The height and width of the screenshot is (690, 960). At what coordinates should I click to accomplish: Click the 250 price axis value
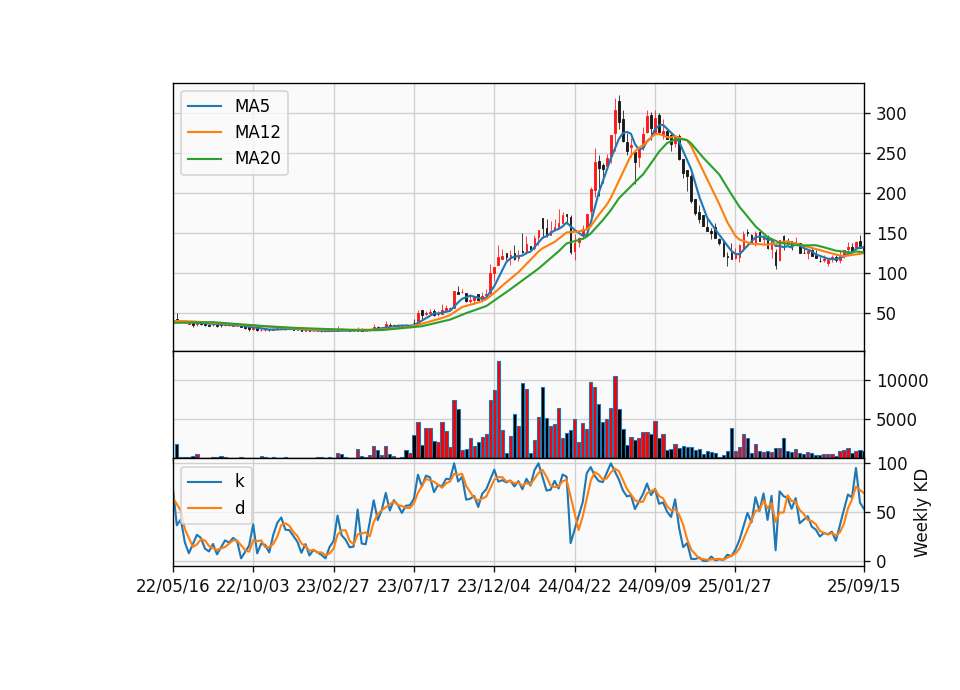pyautogui.click(x=891, y=154)
